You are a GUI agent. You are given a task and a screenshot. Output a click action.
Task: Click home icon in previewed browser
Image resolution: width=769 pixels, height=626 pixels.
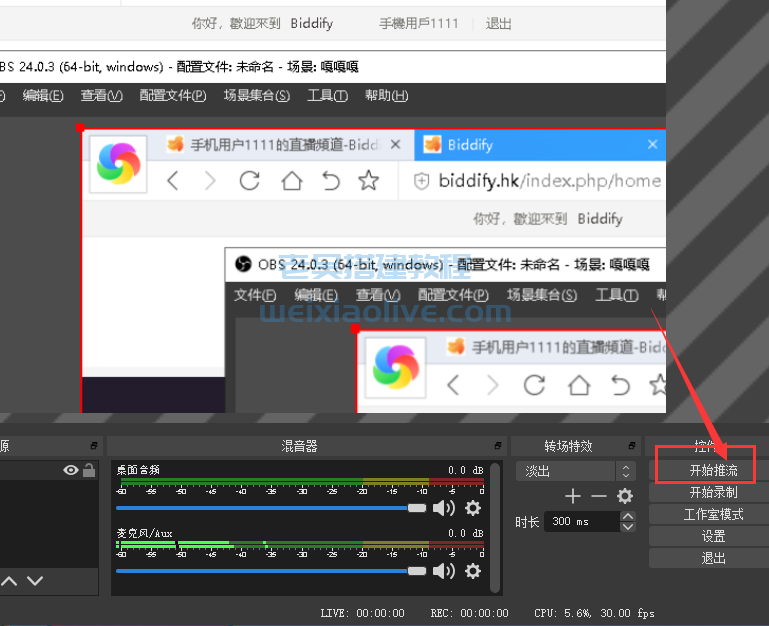(x=292, y=181)
